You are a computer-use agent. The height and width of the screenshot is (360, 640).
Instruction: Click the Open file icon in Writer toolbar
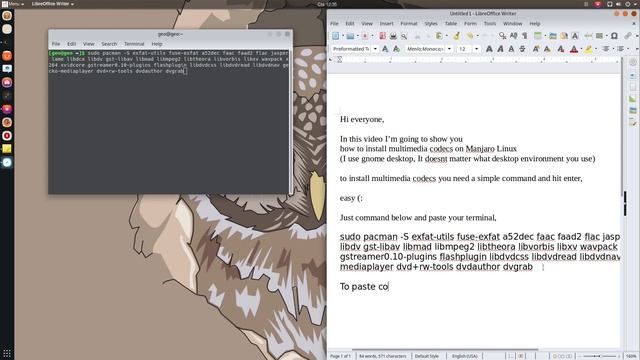click(x=350, y=36)
